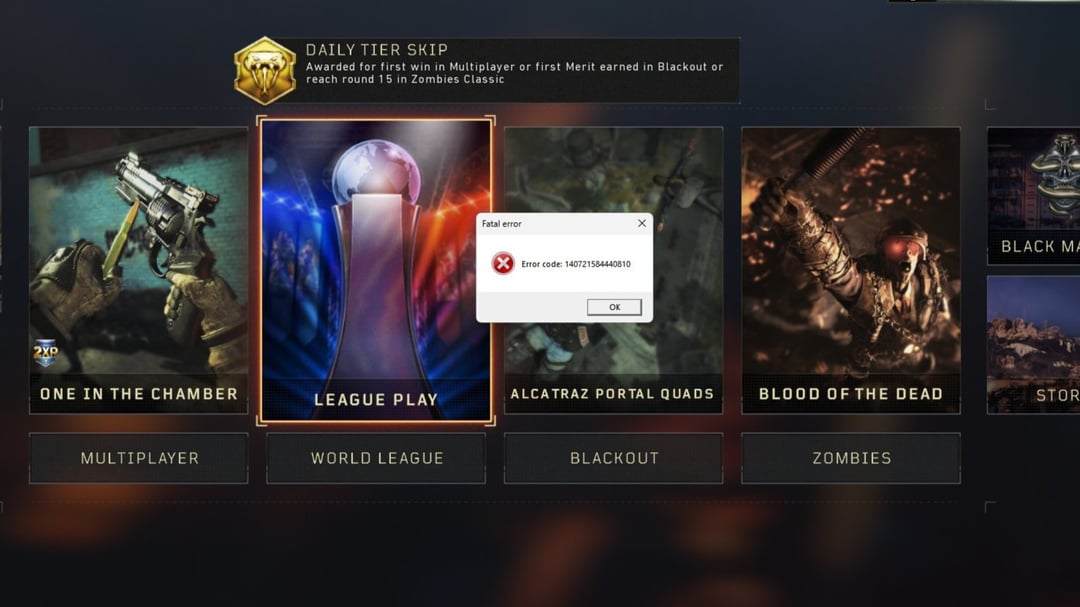Open the One in the Chamber tile
This screenshot has height=607, width=1080.
tap(138, 270)
